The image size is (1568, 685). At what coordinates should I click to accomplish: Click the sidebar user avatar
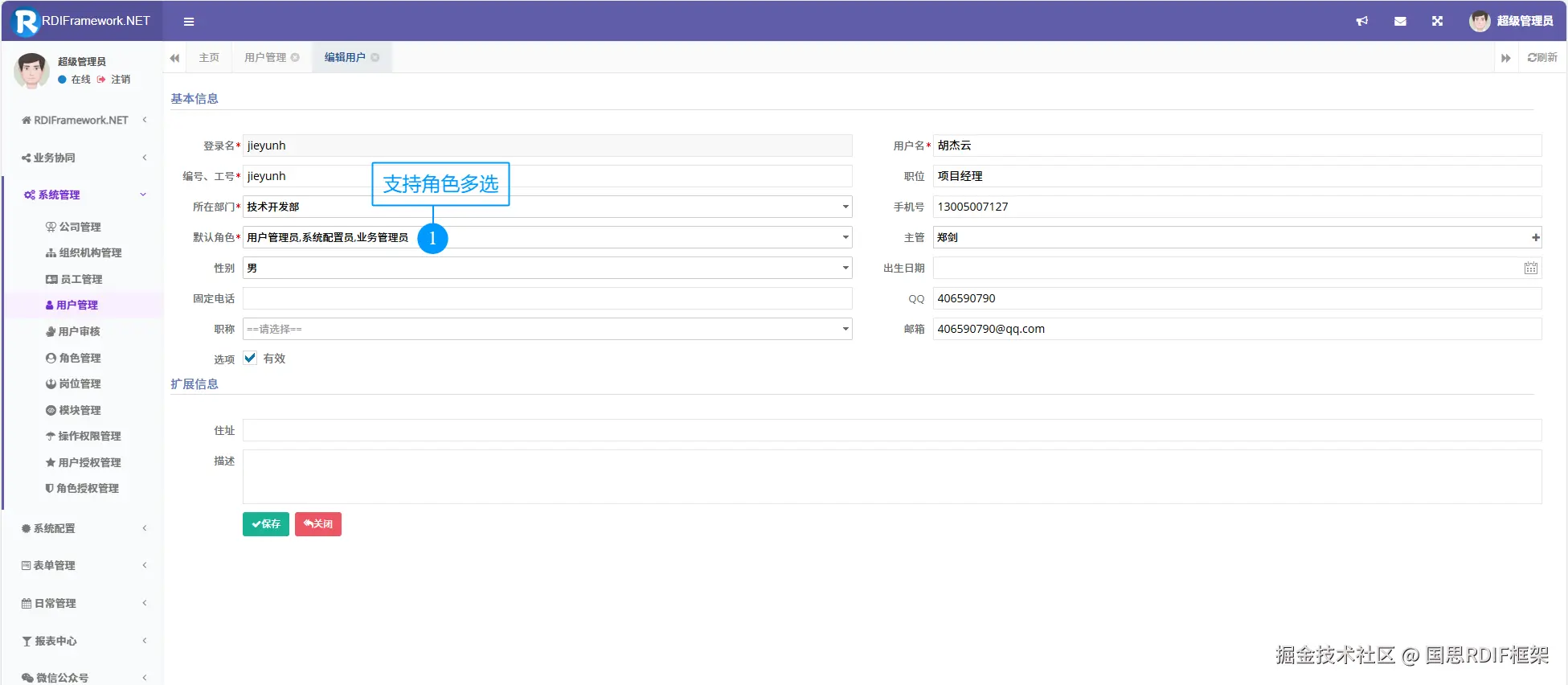click(31, 71)
